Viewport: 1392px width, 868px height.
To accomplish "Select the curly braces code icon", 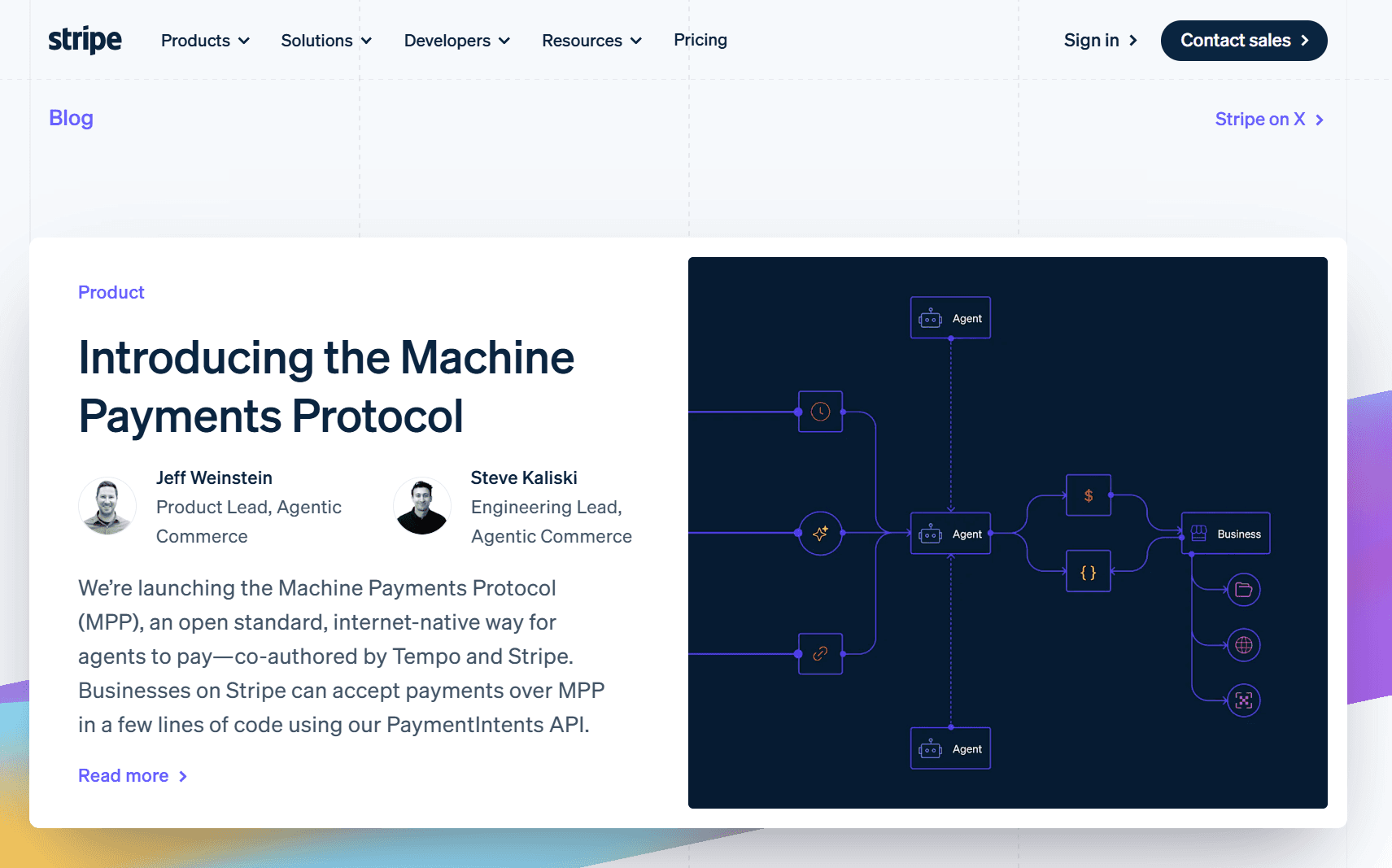I will pos(1089,571).
